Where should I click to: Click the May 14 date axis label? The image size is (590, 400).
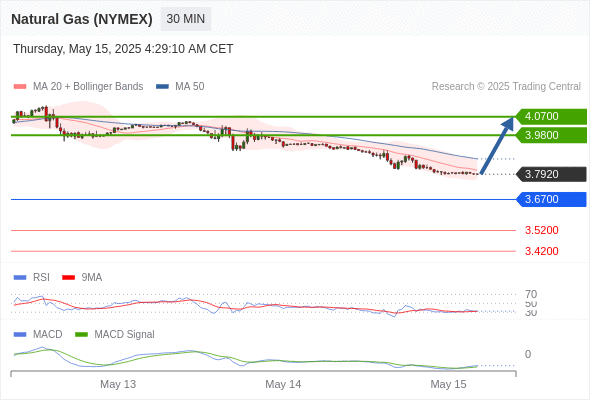pyautogui.click(x=283, y=384)
